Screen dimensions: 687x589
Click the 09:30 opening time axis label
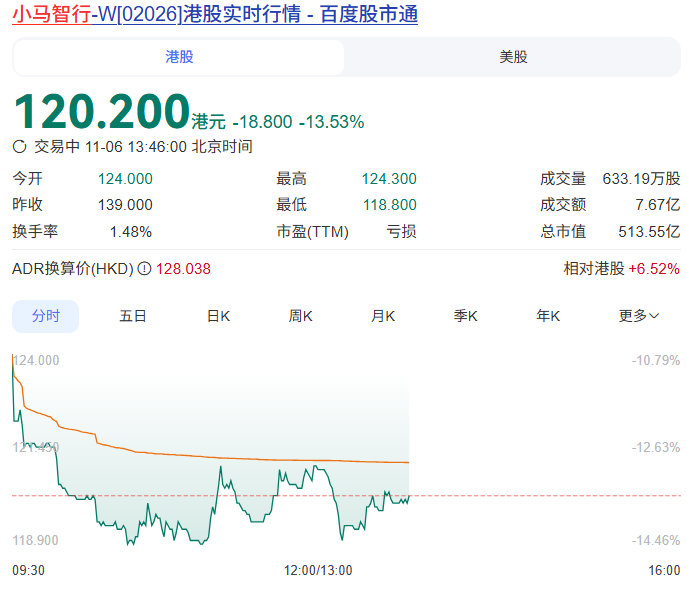28,570
